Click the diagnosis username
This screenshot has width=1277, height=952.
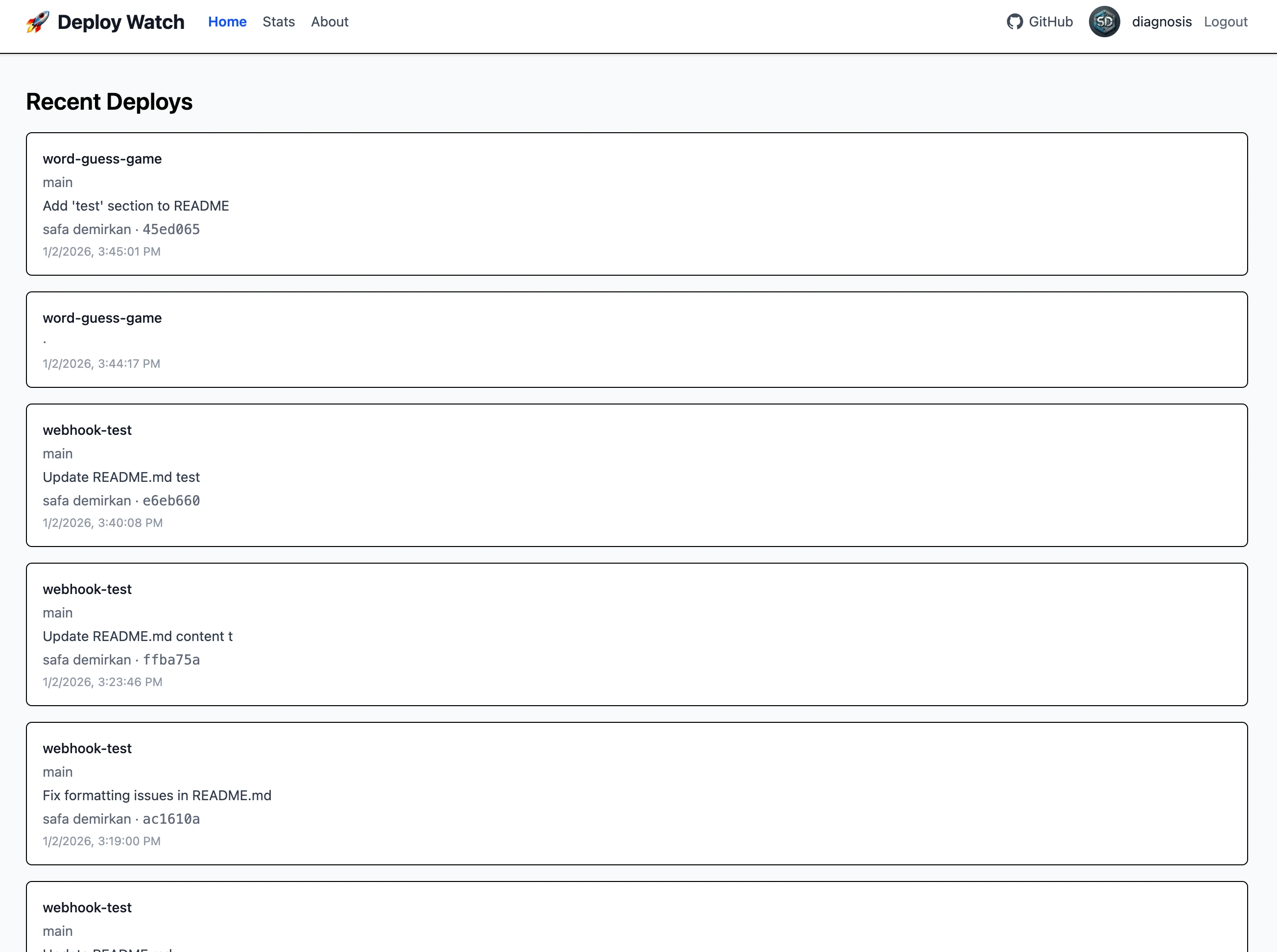[x=1162, y=22]
